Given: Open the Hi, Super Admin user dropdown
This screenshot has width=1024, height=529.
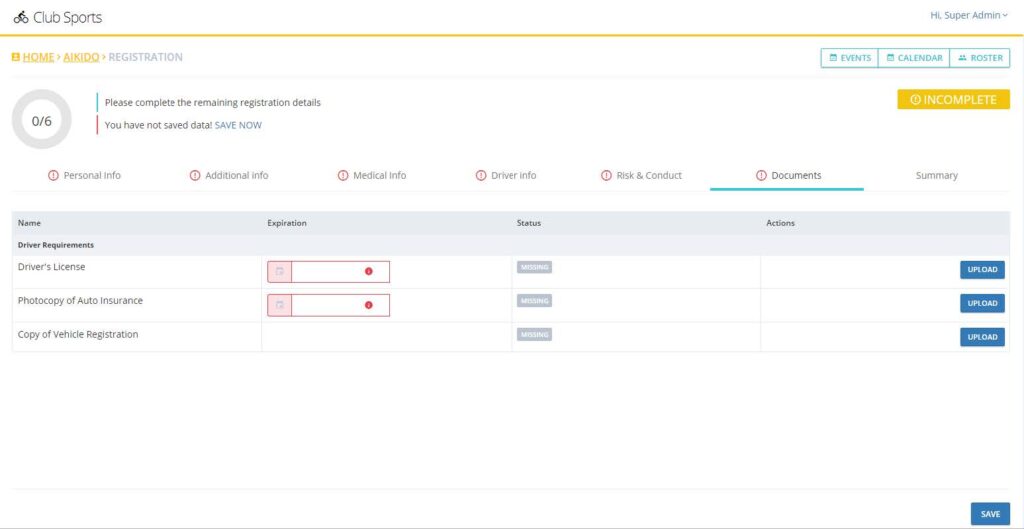Looking at the screenshot, I should pyautogui.click(x=969, y=16).
